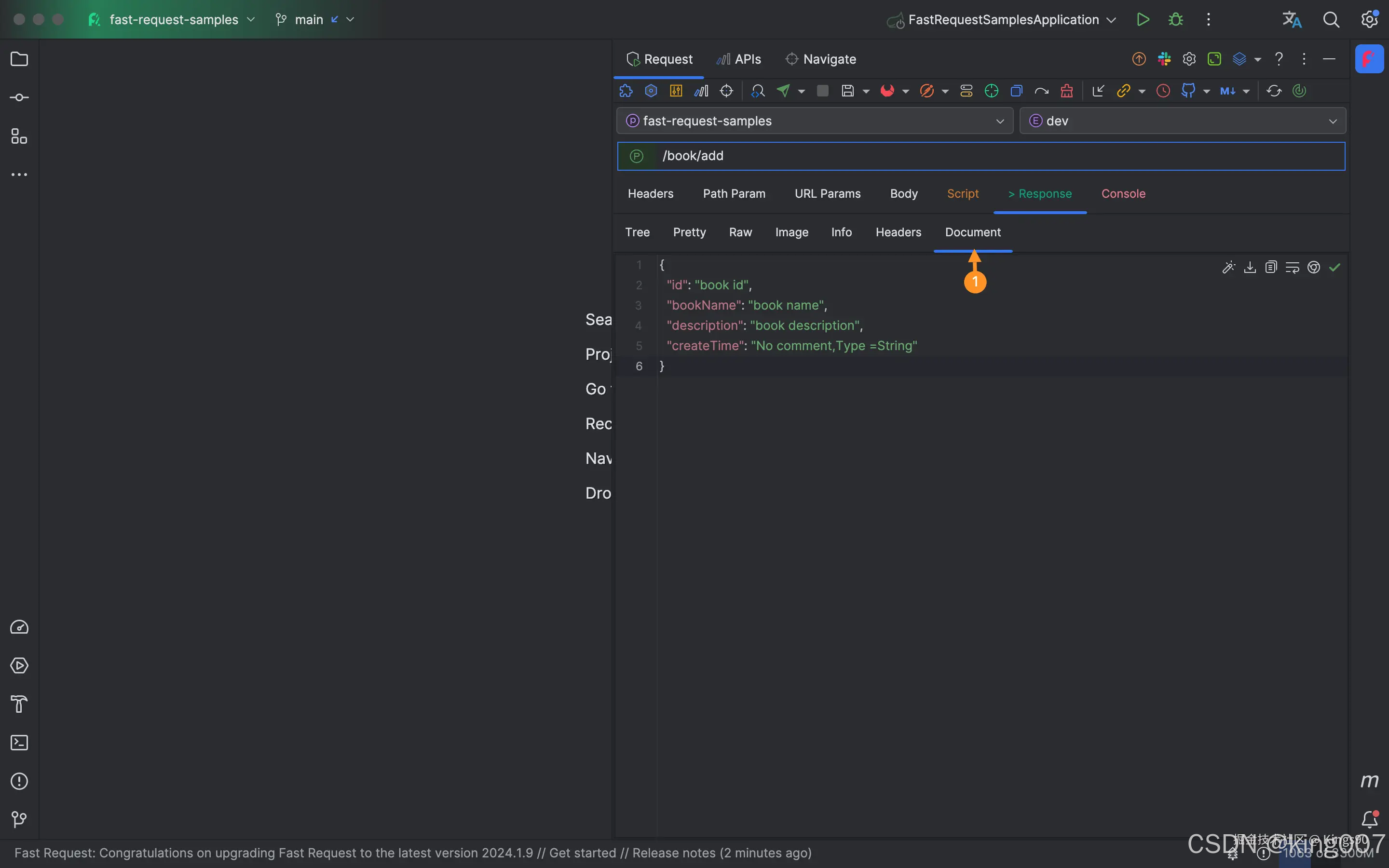The width and height of the screenshot is (1389, 868).
Task: Click the magic wand format icon
Action: tap(1228, 268)
